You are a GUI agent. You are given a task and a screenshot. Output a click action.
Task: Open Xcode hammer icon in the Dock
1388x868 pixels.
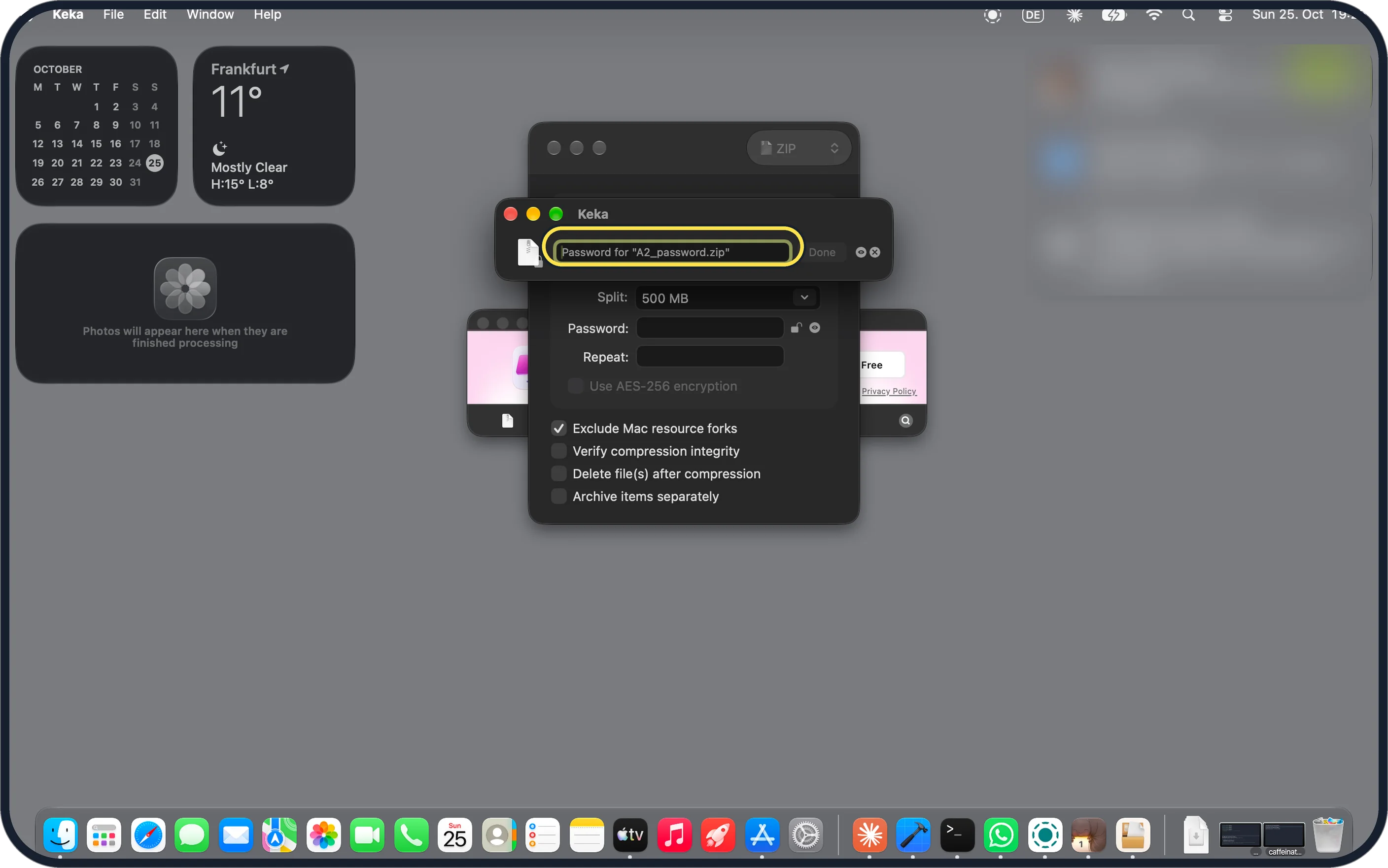[913, 835]
